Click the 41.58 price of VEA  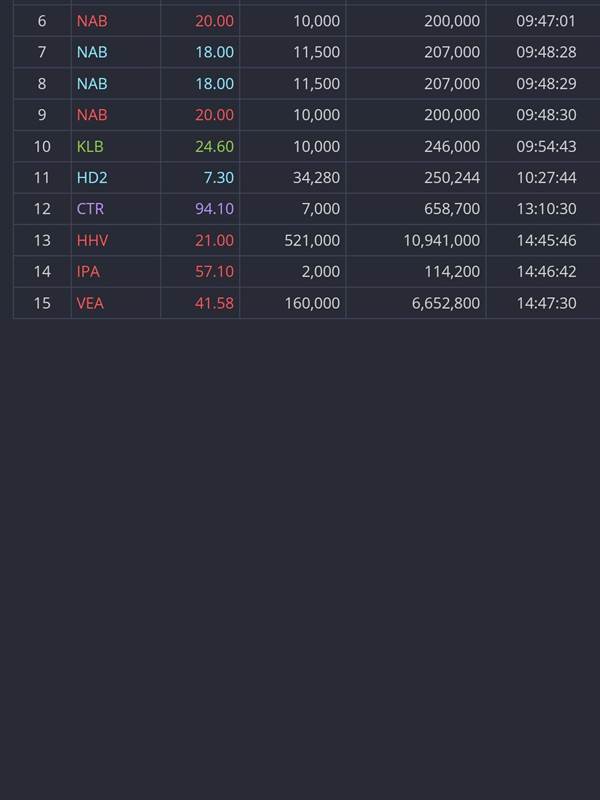pyautogui.click(x=214, y=302)
